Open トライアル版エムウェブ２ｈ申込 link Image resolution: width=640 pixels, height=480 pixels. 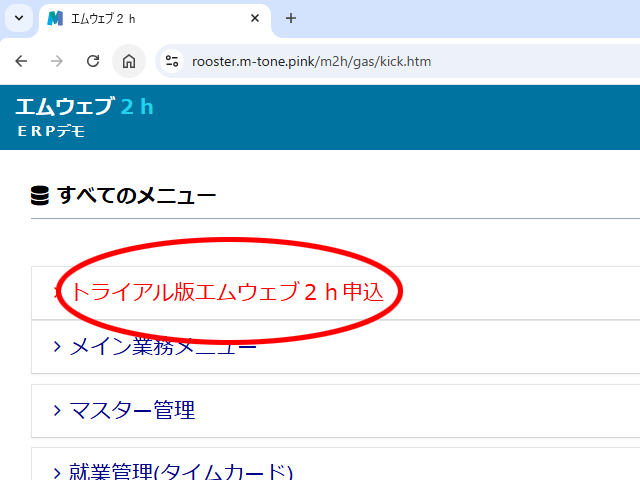point(227,292)
